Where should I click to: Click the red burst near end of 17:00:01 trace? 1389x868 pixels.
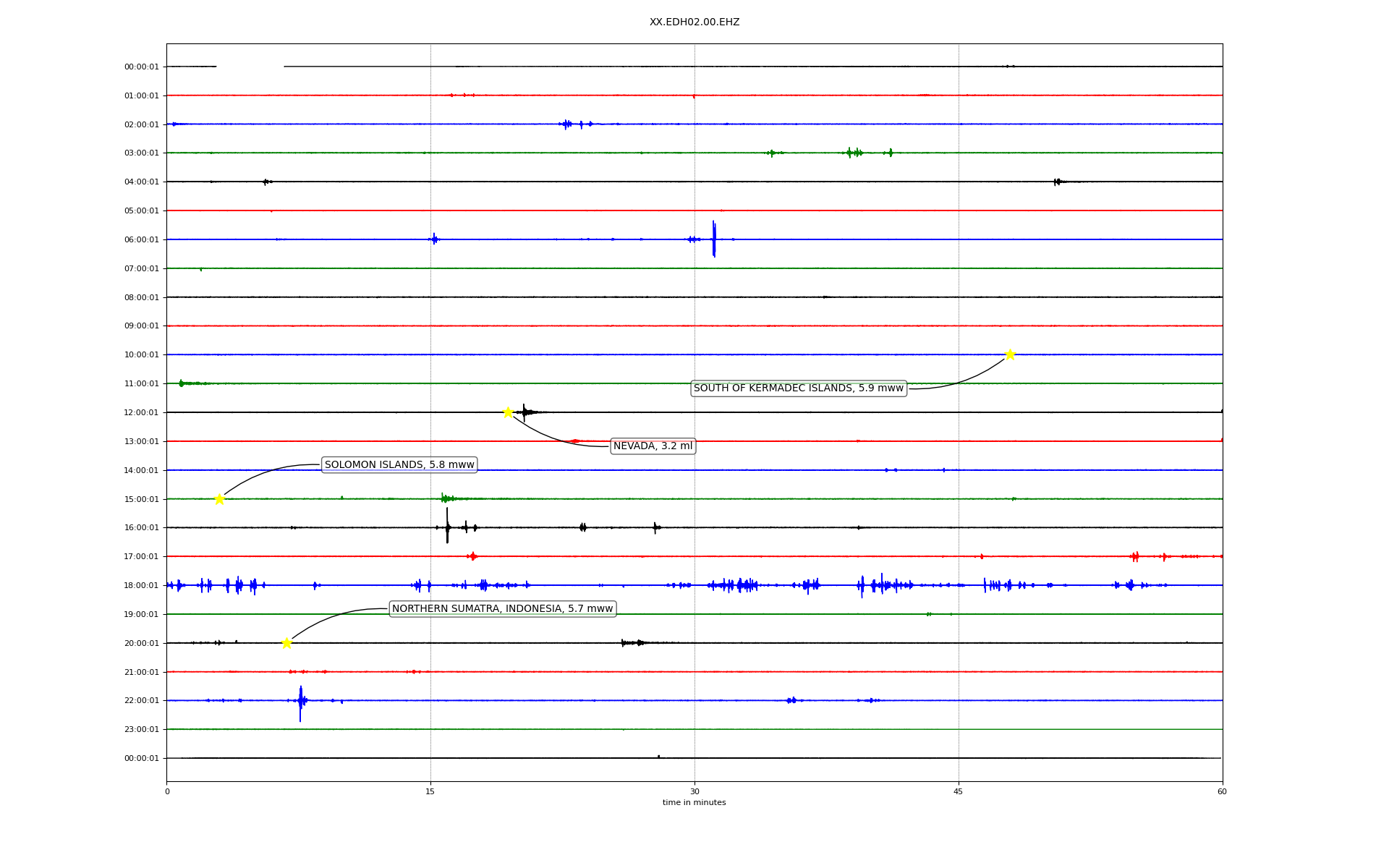click(x=1134, y=556)
